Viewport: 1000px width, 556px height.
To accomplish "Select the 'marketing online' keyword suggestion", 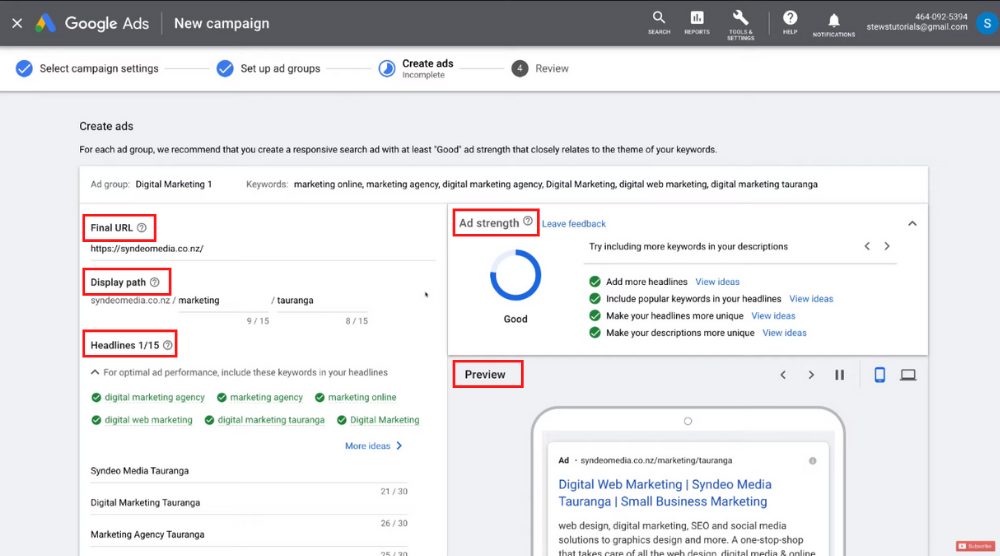I will [x=355, y=397].
